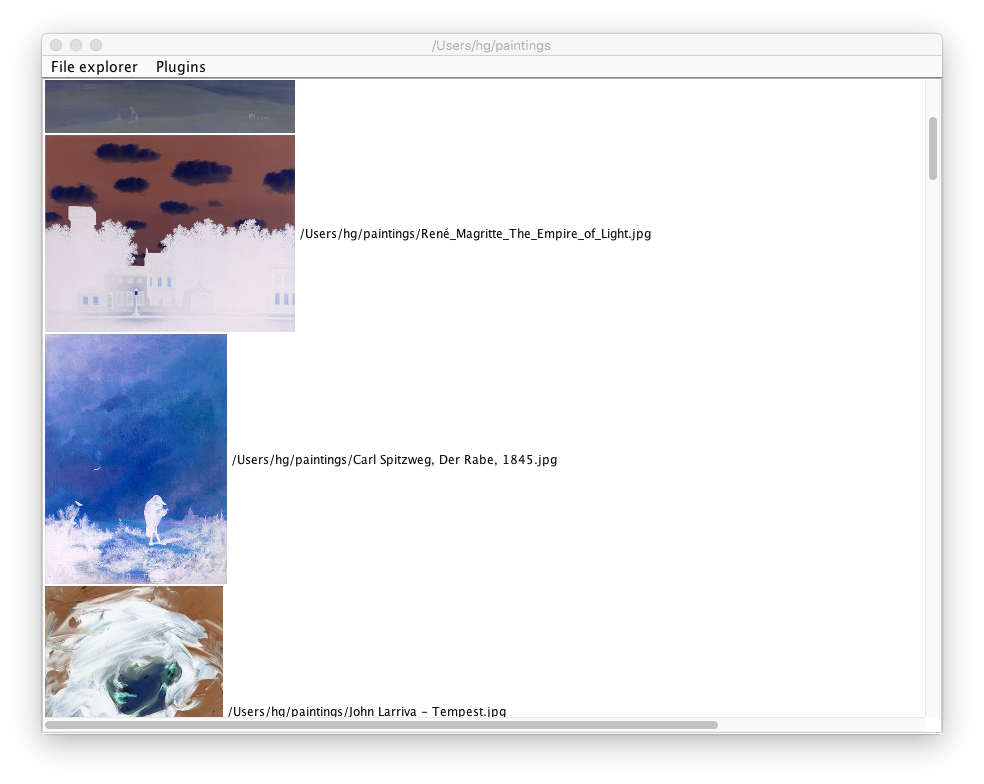Screen dimensions: 984x784
Task: Click the horizontal scrollbar thumb
Action: (x=382, y=725)
